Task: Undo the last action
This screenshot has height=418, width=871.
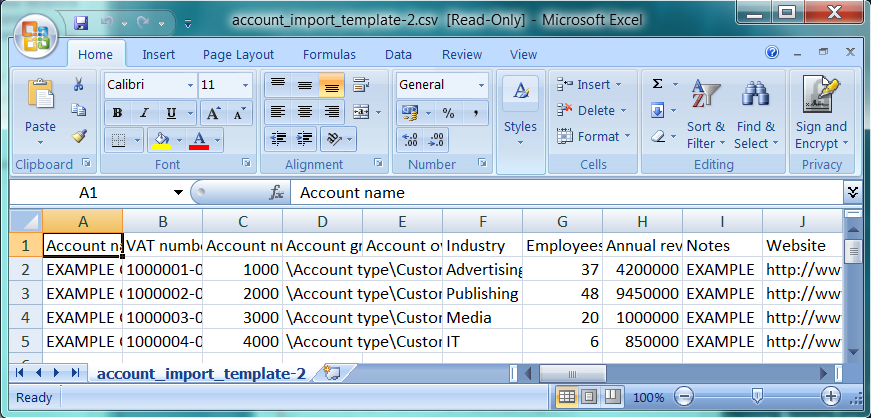Action: tap(108, 23)
